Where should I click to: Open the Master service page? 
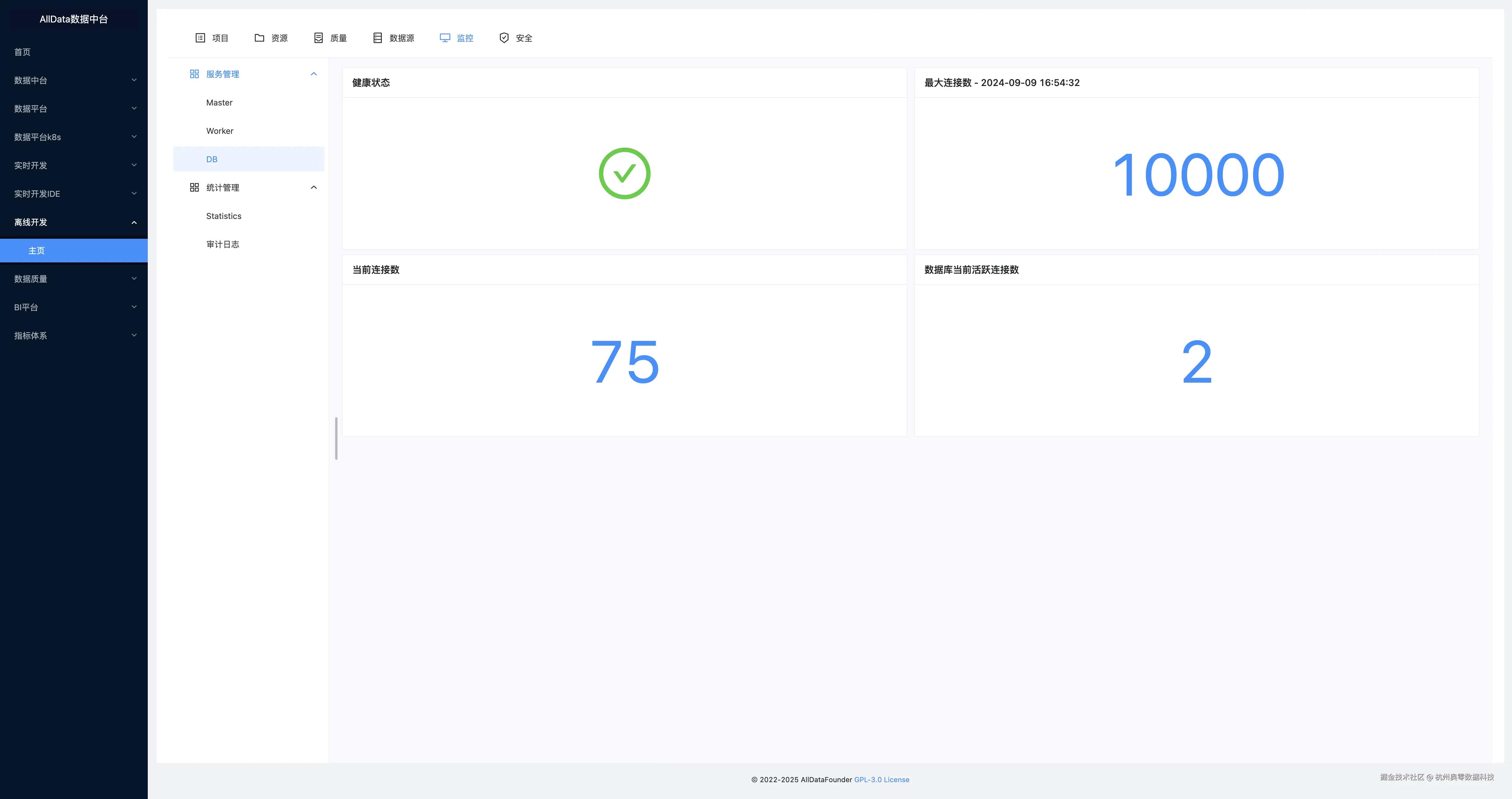coord(220,103)
